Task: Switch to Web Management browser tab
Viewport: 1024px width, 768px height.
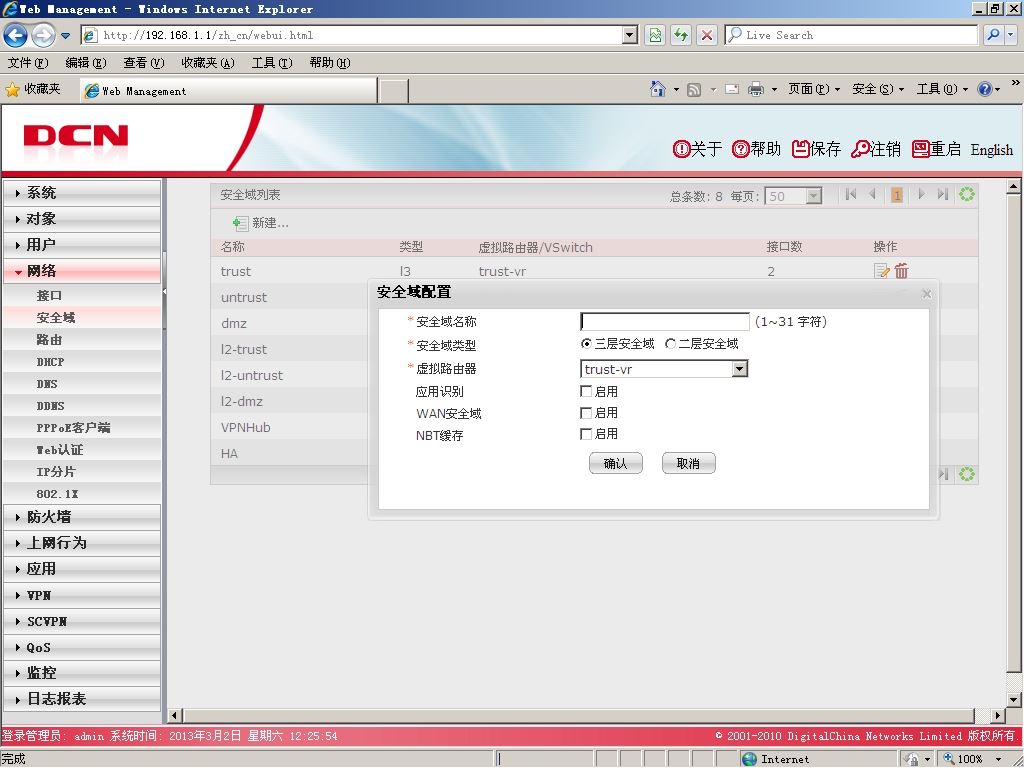Action: pyautogui.click(x=229, y=91)
